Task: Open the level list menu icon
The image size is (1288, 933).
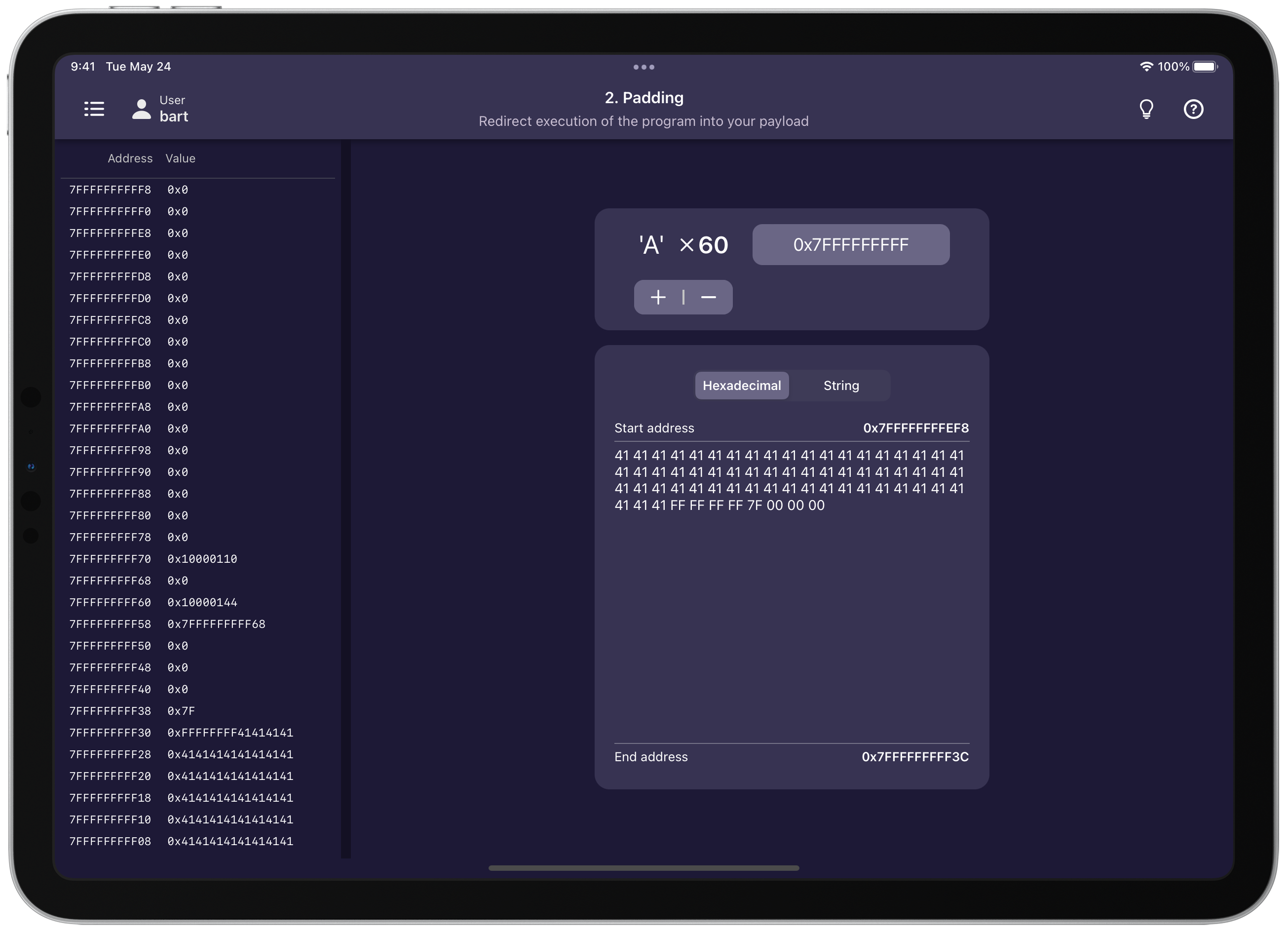Action: (x=94, y=109)
